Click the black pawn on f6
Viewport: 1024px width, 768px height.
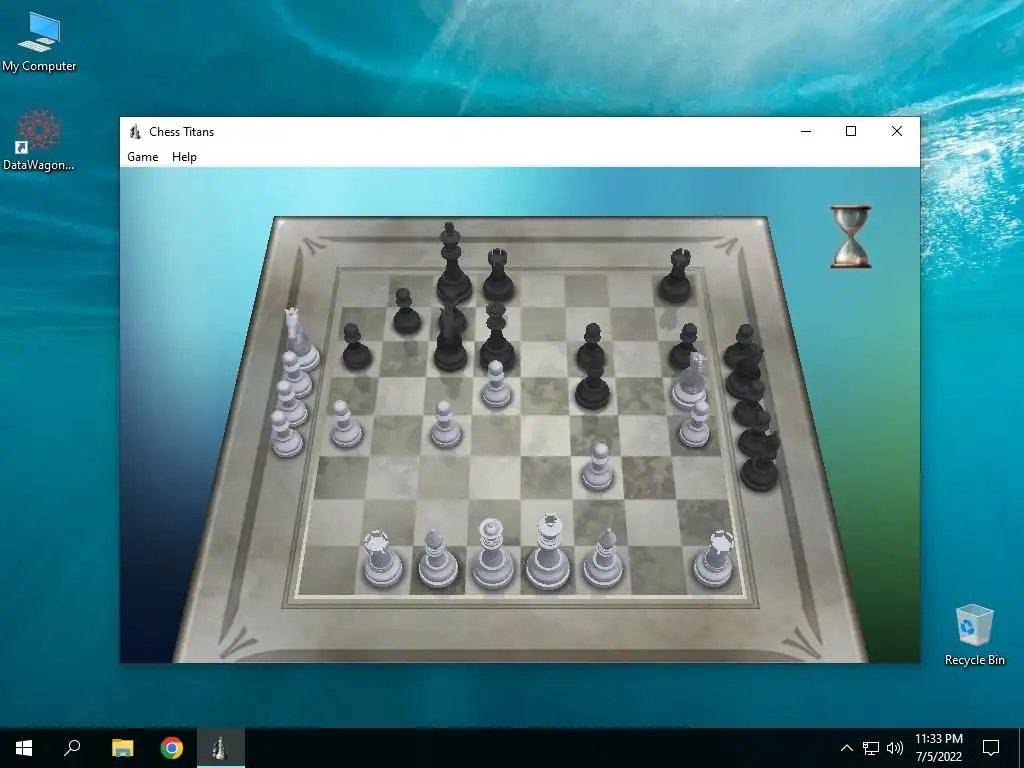coord(591,346)
